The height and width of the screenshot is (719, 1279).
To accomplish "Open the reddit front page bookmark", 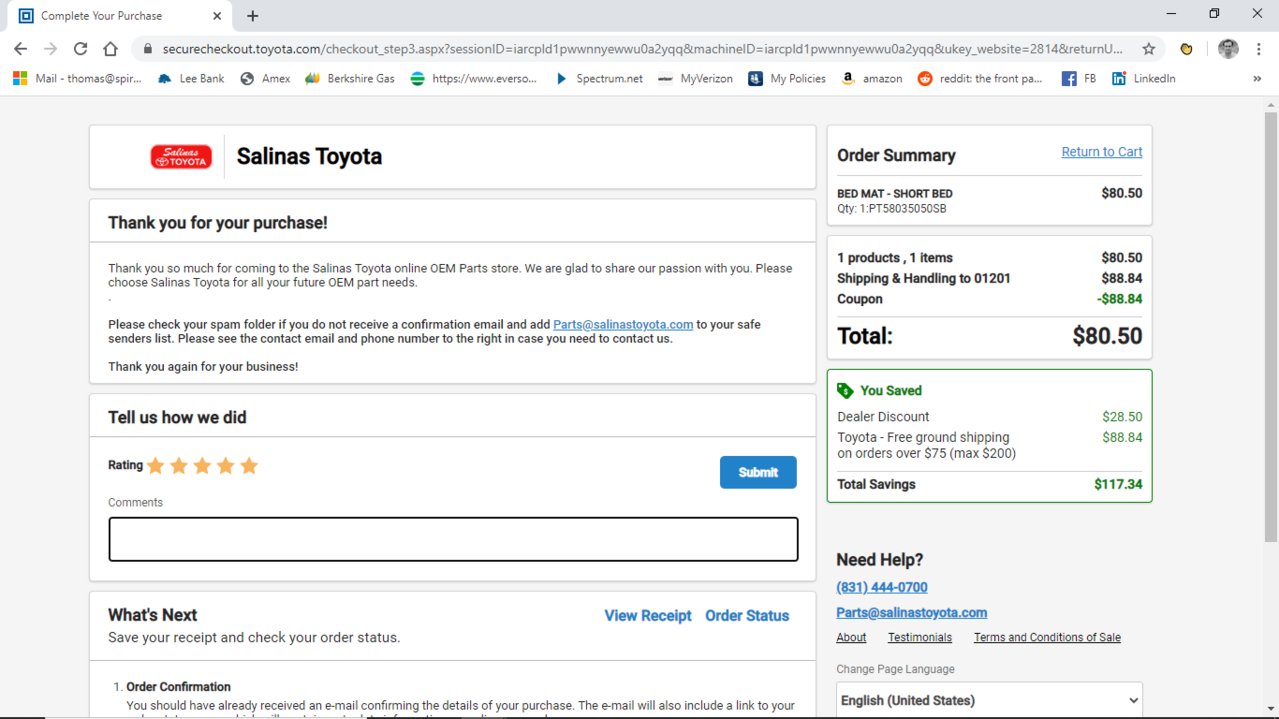I will click(x=980, y=78).
